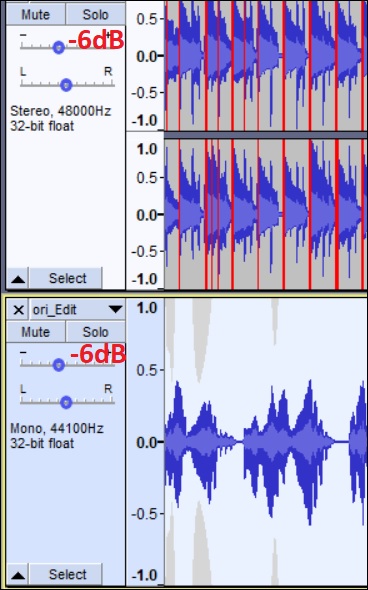Click the ori_Edit gain slider knob
This screenshot has height=590, width=368.
(x=59, y=365)
